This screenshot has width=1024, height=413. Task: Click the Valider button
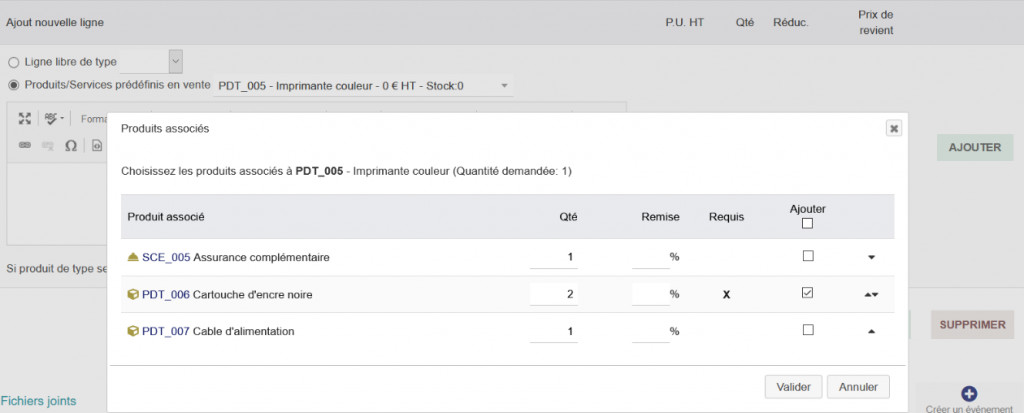(x=793, y=386)
